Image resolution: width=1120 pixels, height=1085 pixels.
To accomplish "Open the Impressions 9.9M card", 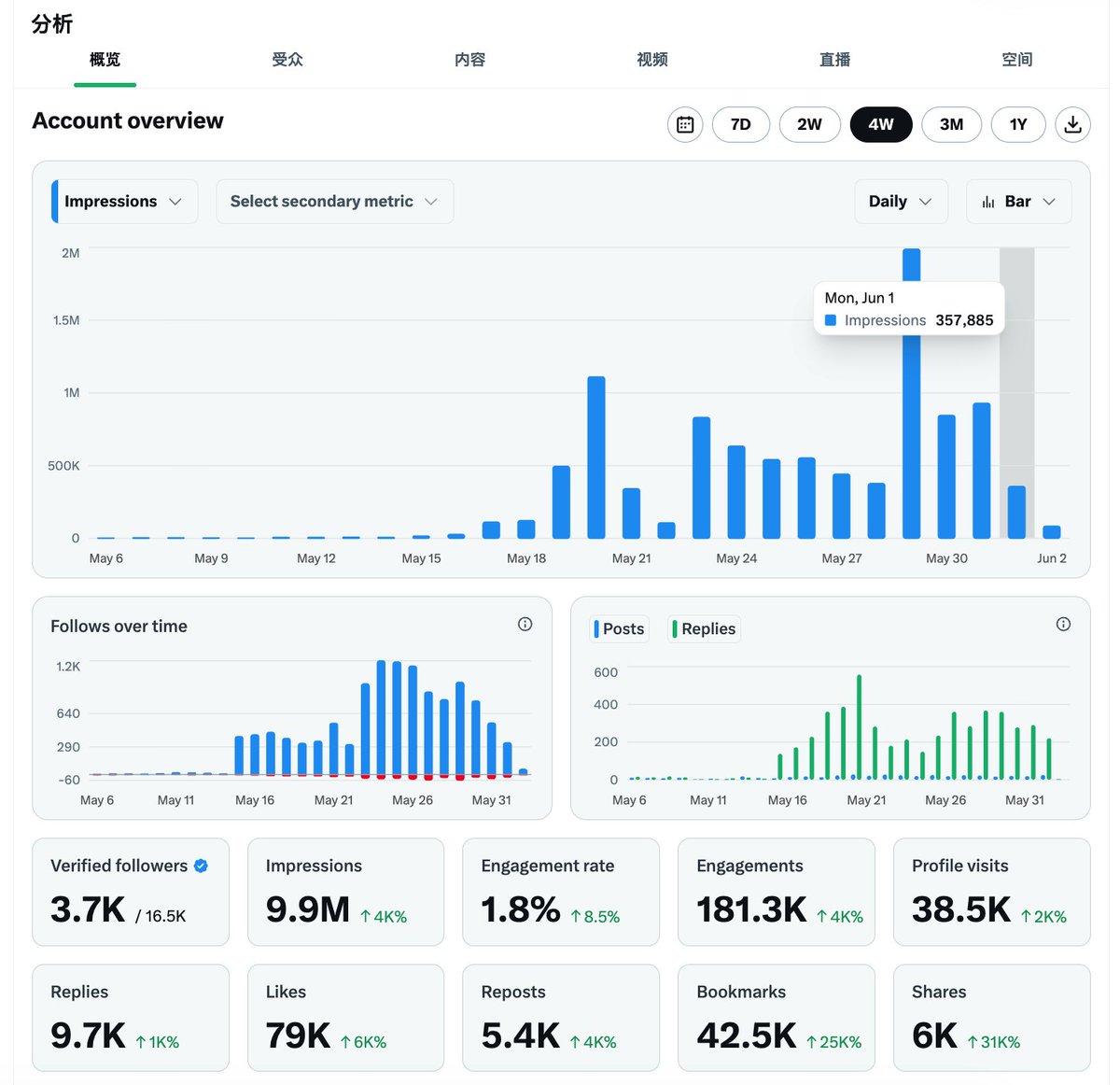I will (345, 892).
